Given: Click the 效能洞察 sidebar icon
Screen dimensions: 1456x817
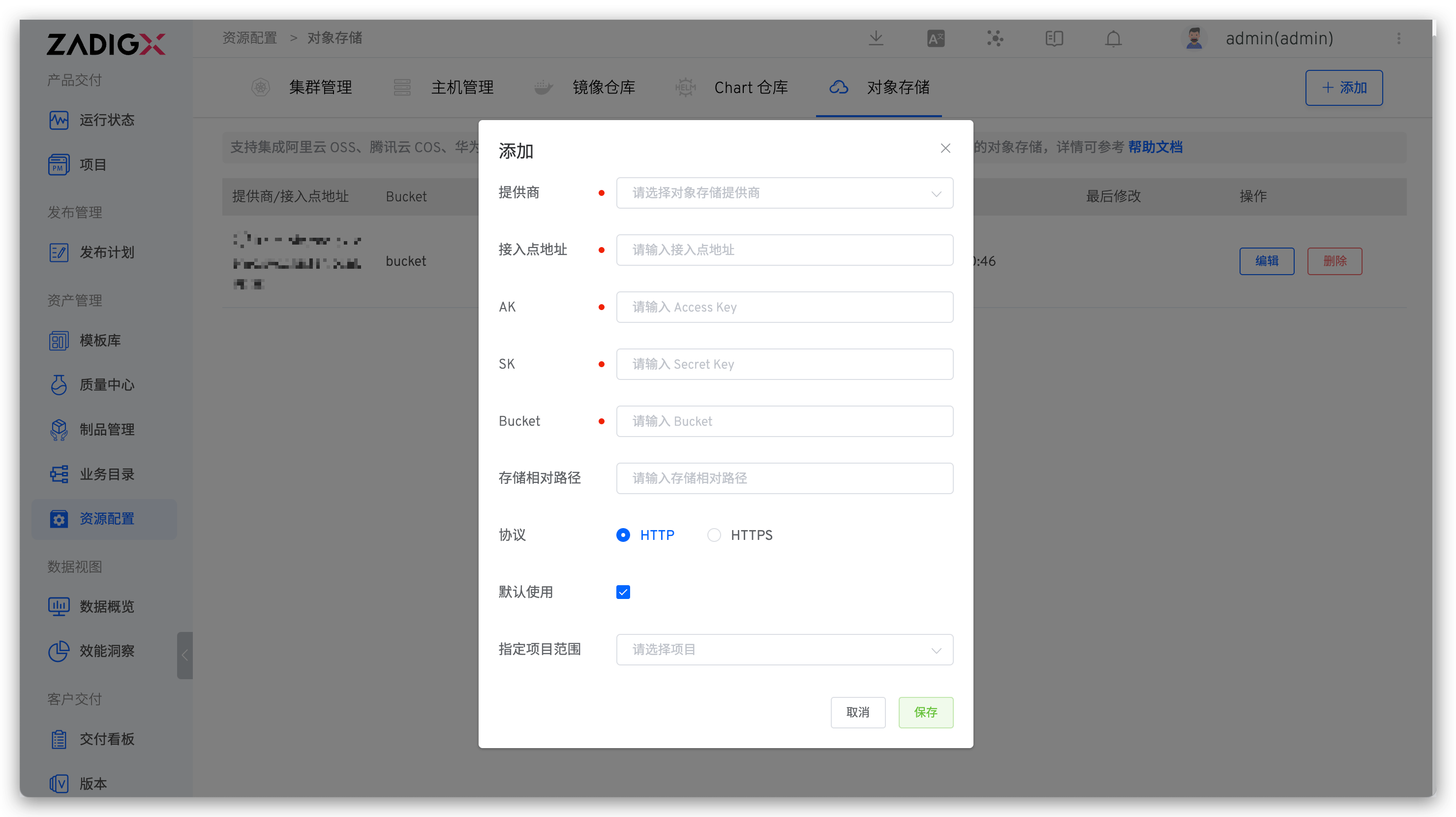Looking at the screenshot, I should [59, 651].
